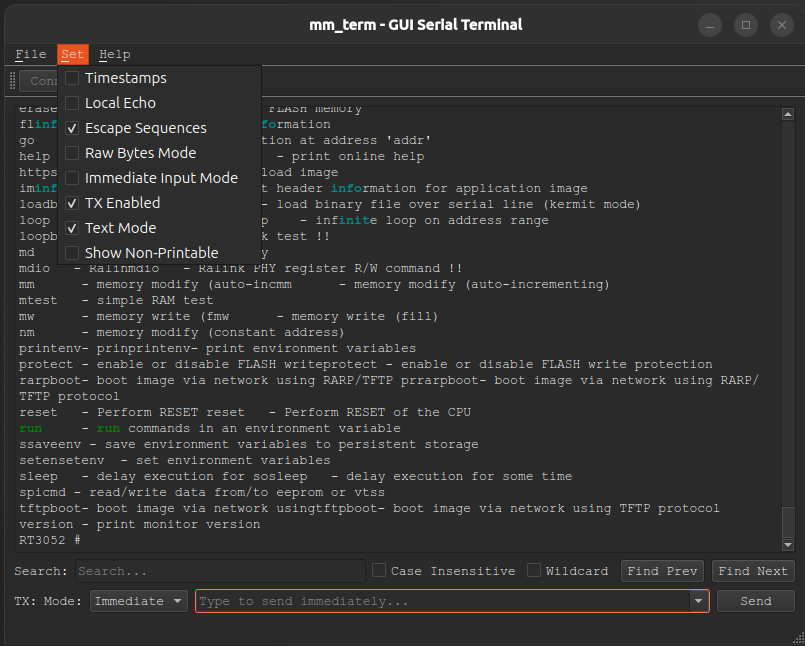The image size is (805, 646).
Task: Click Find Next button
Action: 753,570
